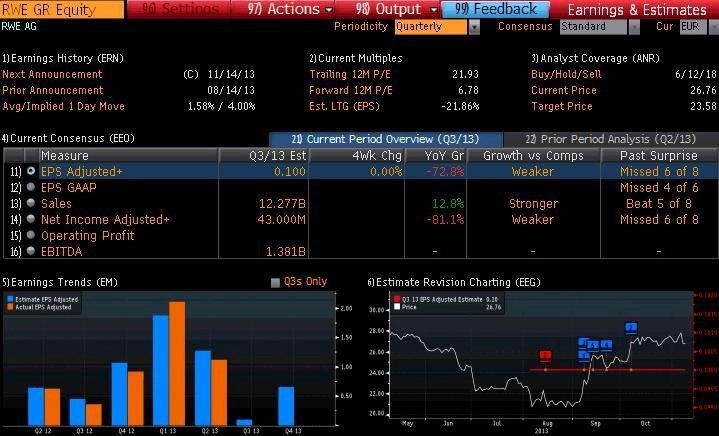This screenshot has width=719, height=436.
Task: Click the Net Income YoY growth -81.1%
Action: pos(445,220)
